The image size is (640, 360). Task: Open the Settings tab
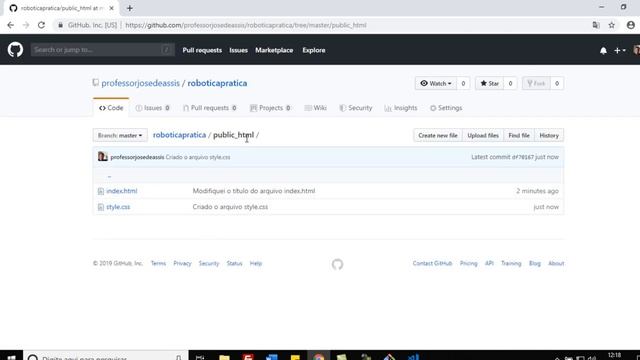(446, 108)
